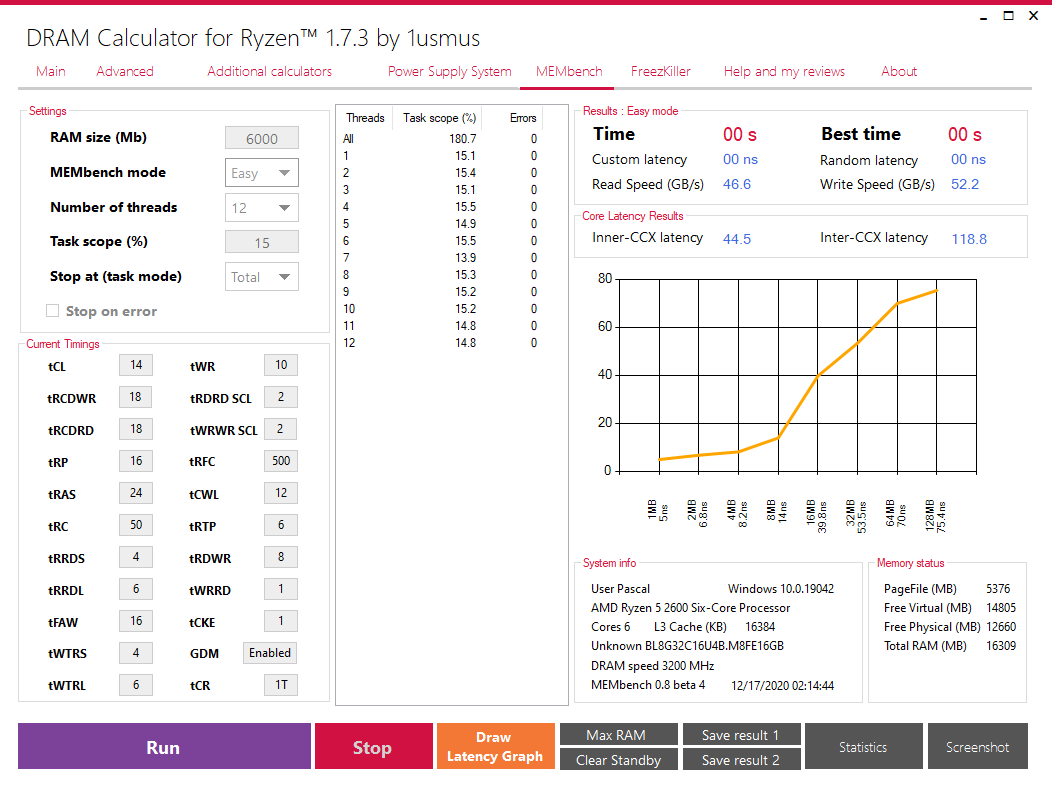This screenshot has width=1052, height=791.
Task: Click the tRFC value 500 field
Action: (x=281, y=461)
